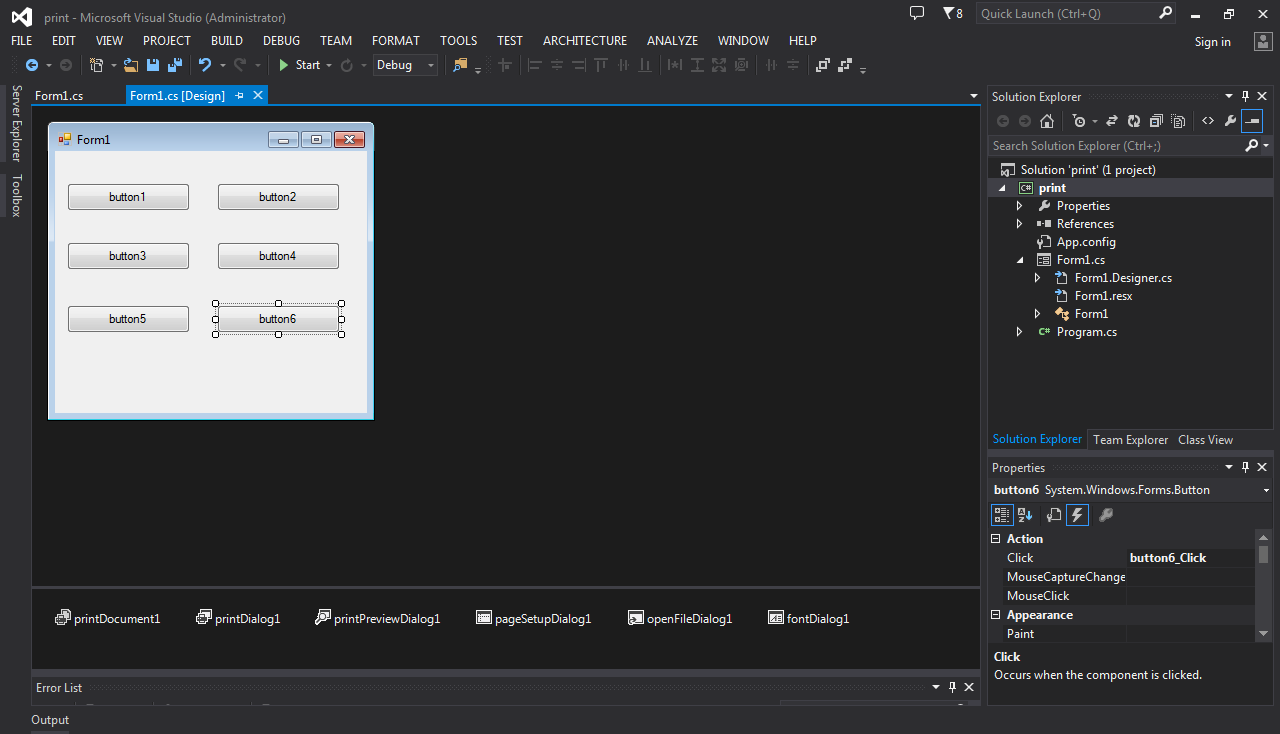Open the feedback notification speech bubble icon

coord(917,14)
